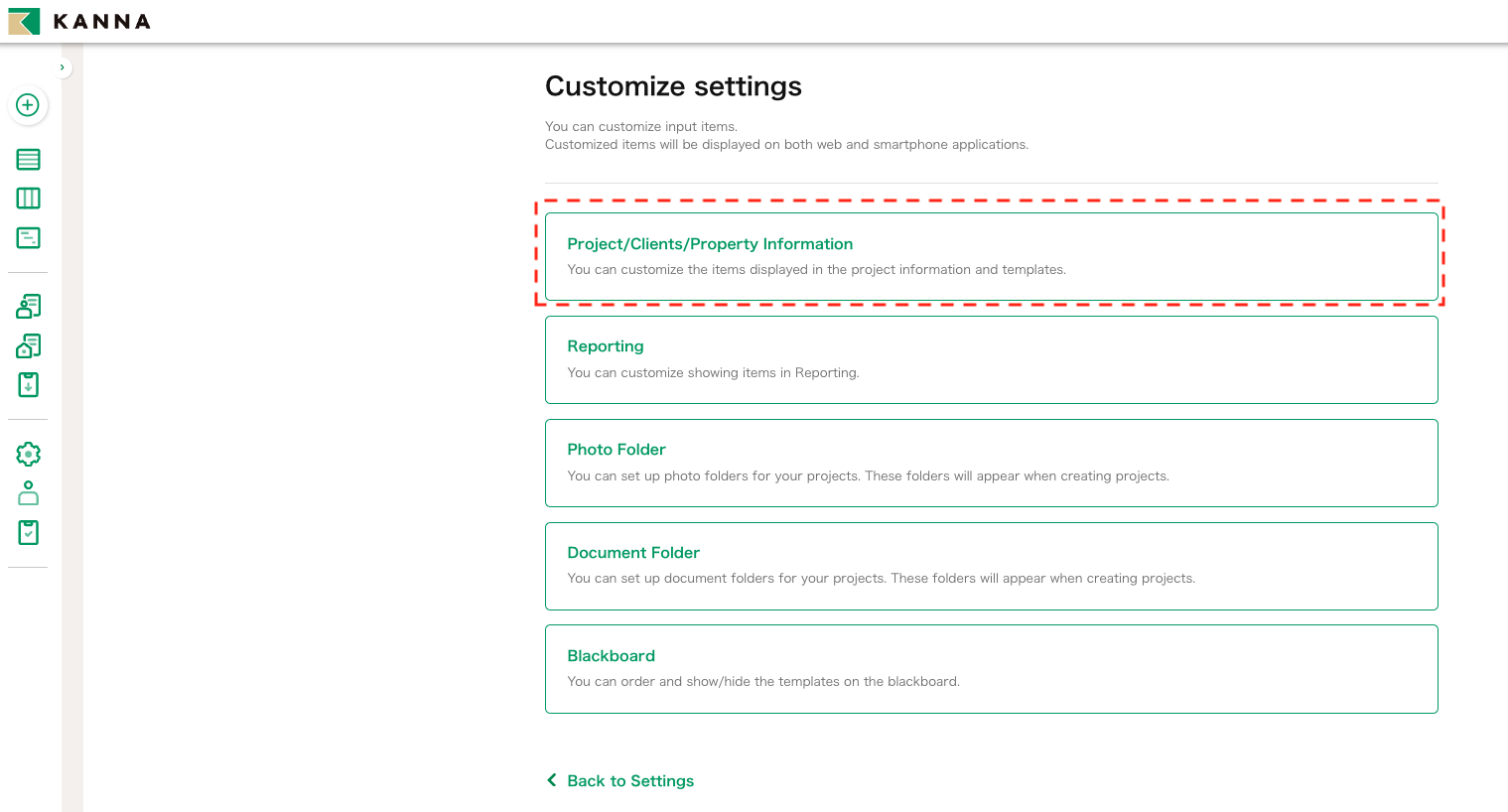Click the back chevron beside Back to Settings

click(x=552, y=780)
